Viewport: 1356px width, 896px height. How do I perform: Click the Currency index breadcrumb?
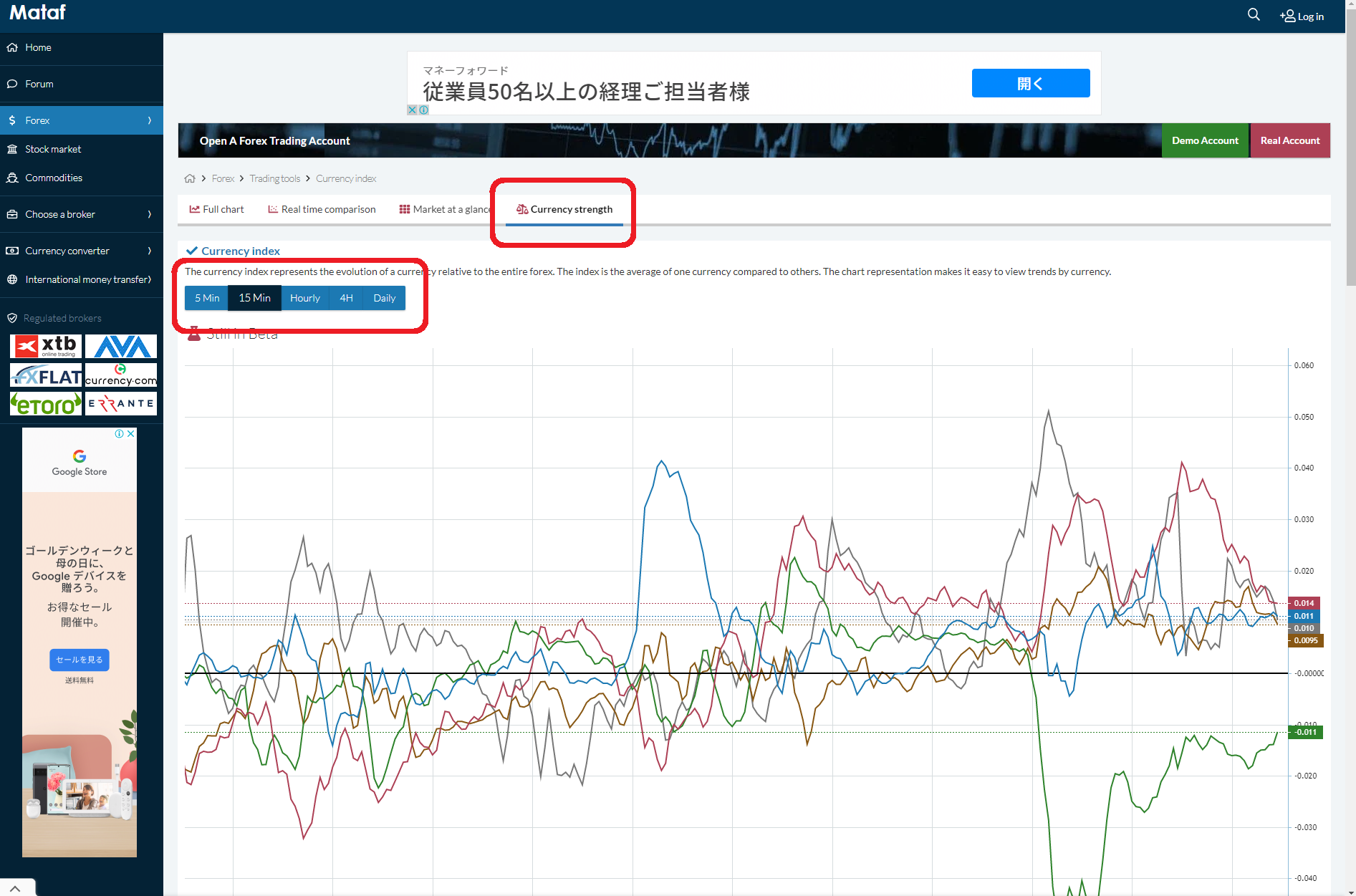(x=346, y=178)
